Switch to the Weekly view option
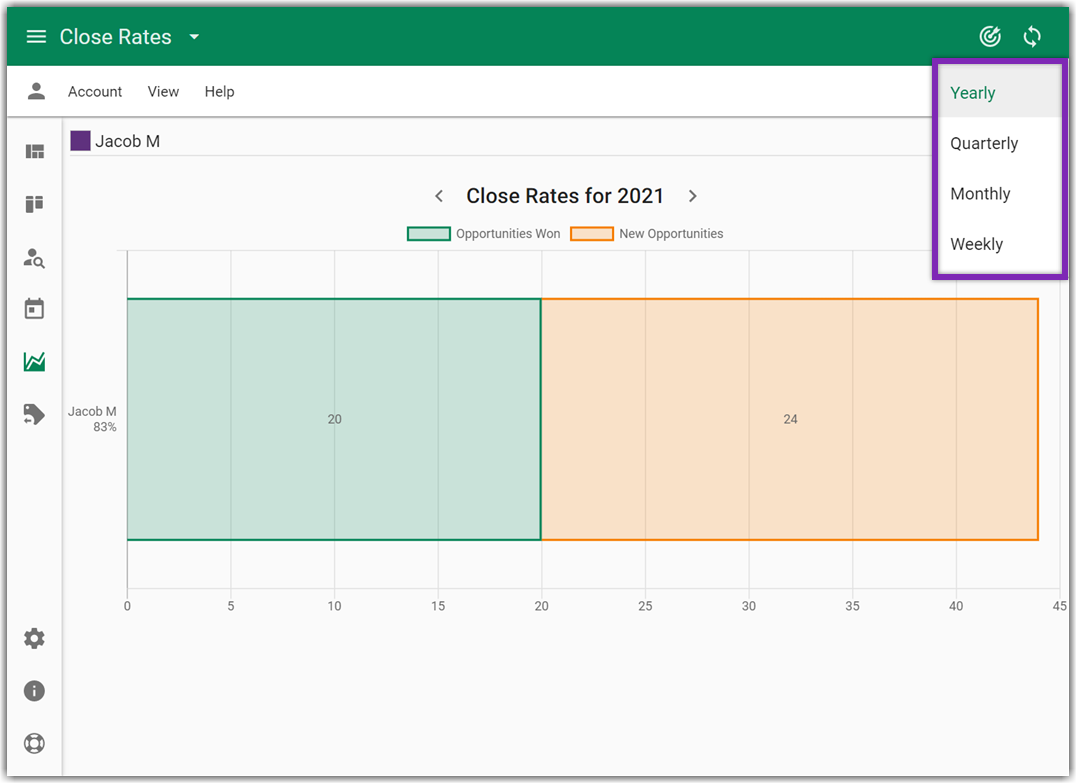Screen dimensions: 1077x784 (976, 244)
